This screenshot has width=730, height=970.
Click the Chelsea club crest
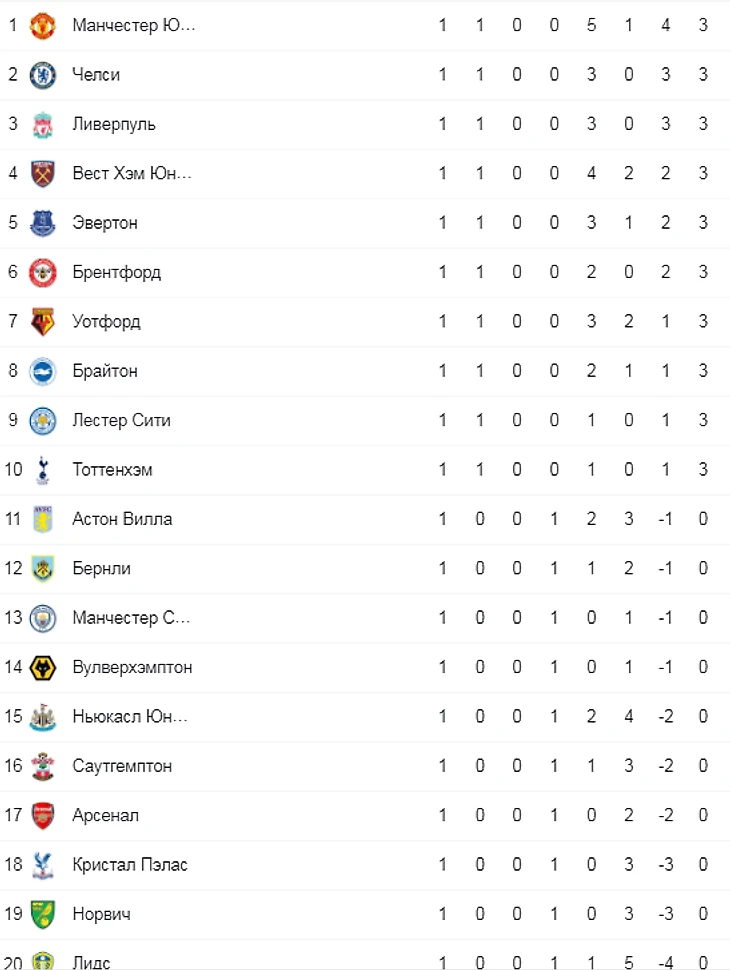(x=43, y=75)
